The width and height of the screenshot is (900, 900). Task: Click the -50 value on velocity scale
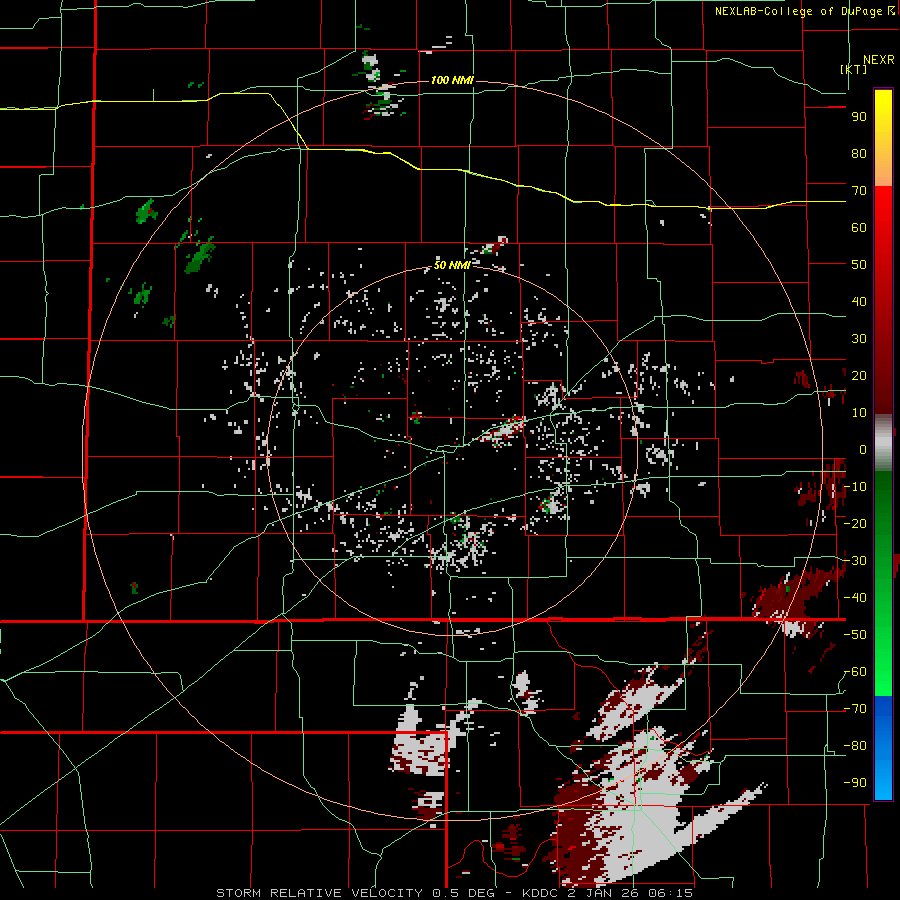point(855,635)
